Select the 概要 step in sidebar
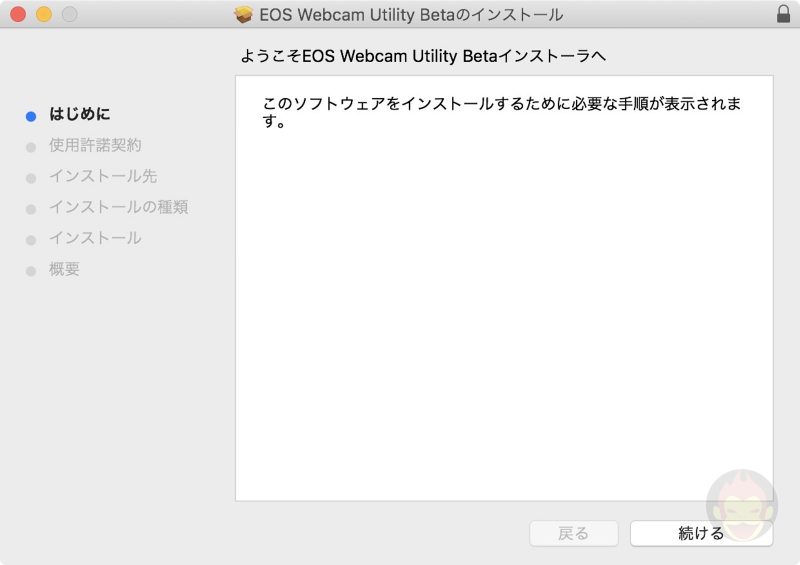 64,269
